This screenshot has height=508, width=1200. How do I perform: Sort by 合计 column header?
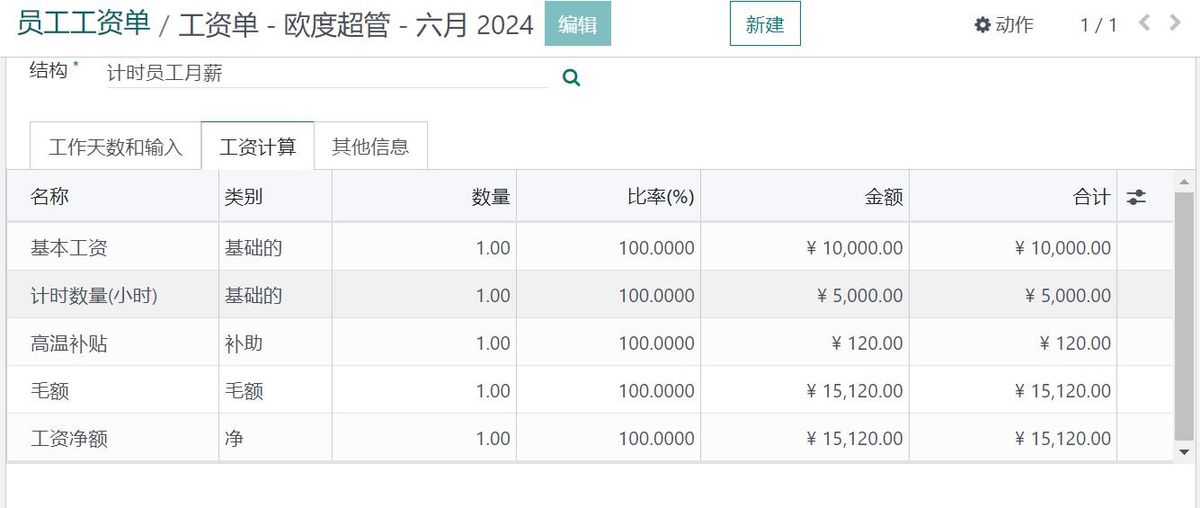click(1091, 197)
